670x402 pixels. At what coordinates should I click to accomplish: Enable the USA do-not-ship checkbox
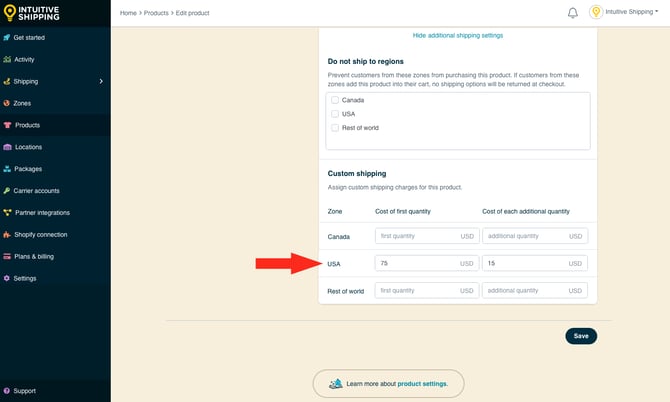click(335, 114)
